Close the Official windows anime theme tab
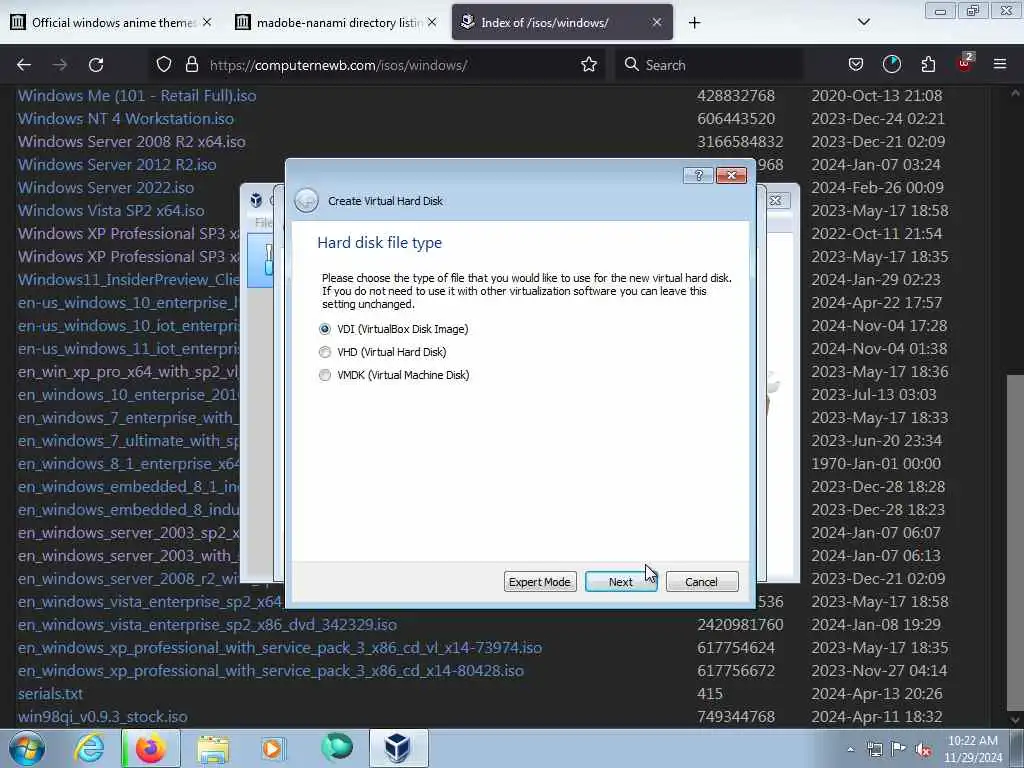The image size is (1024, 768). click(207, 22)
